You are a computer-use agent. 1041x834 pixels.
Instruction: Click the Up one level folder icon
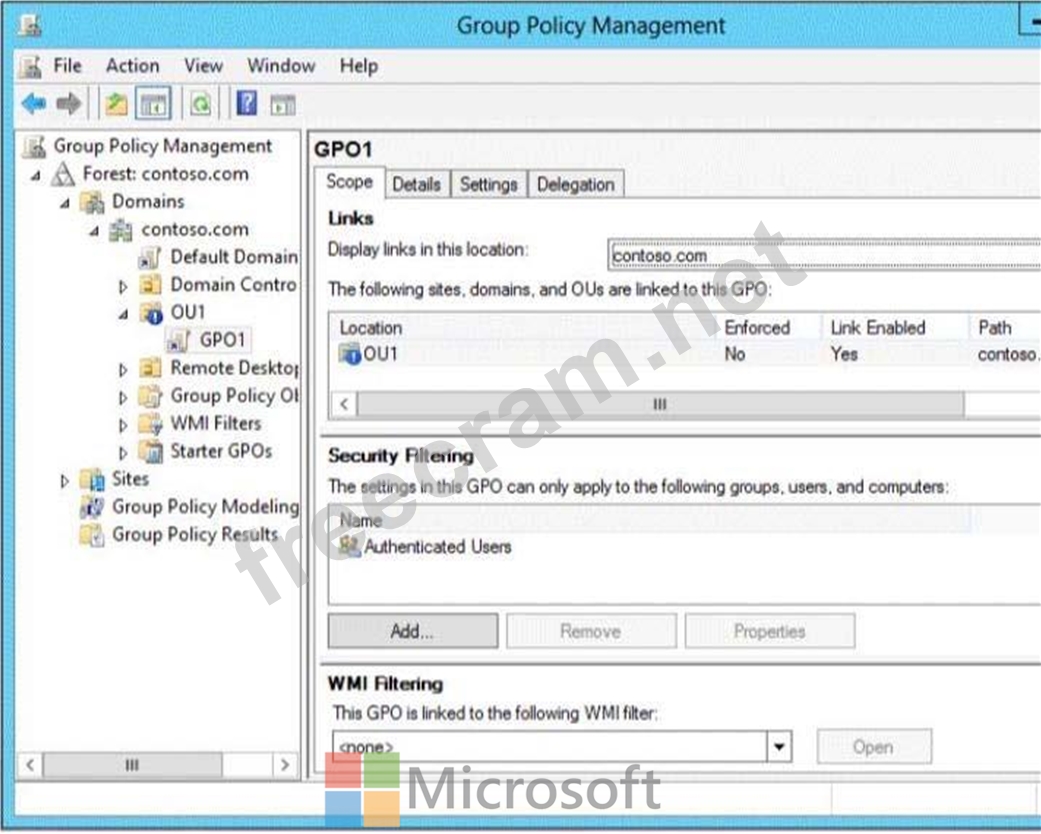click(116, 104)
